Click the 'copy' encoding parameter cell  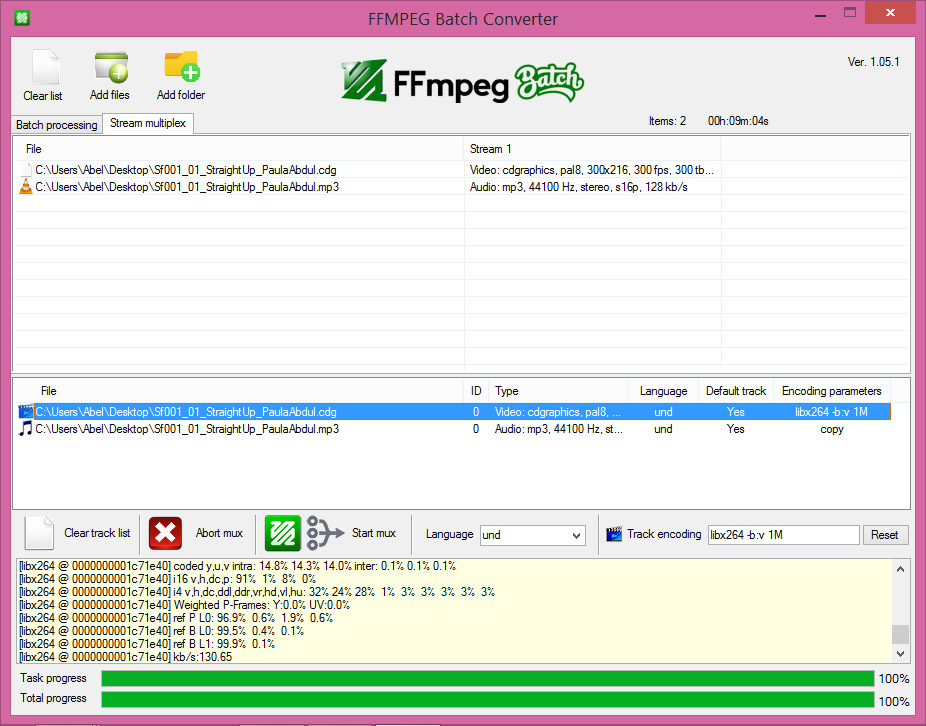[x=832, y=429]
